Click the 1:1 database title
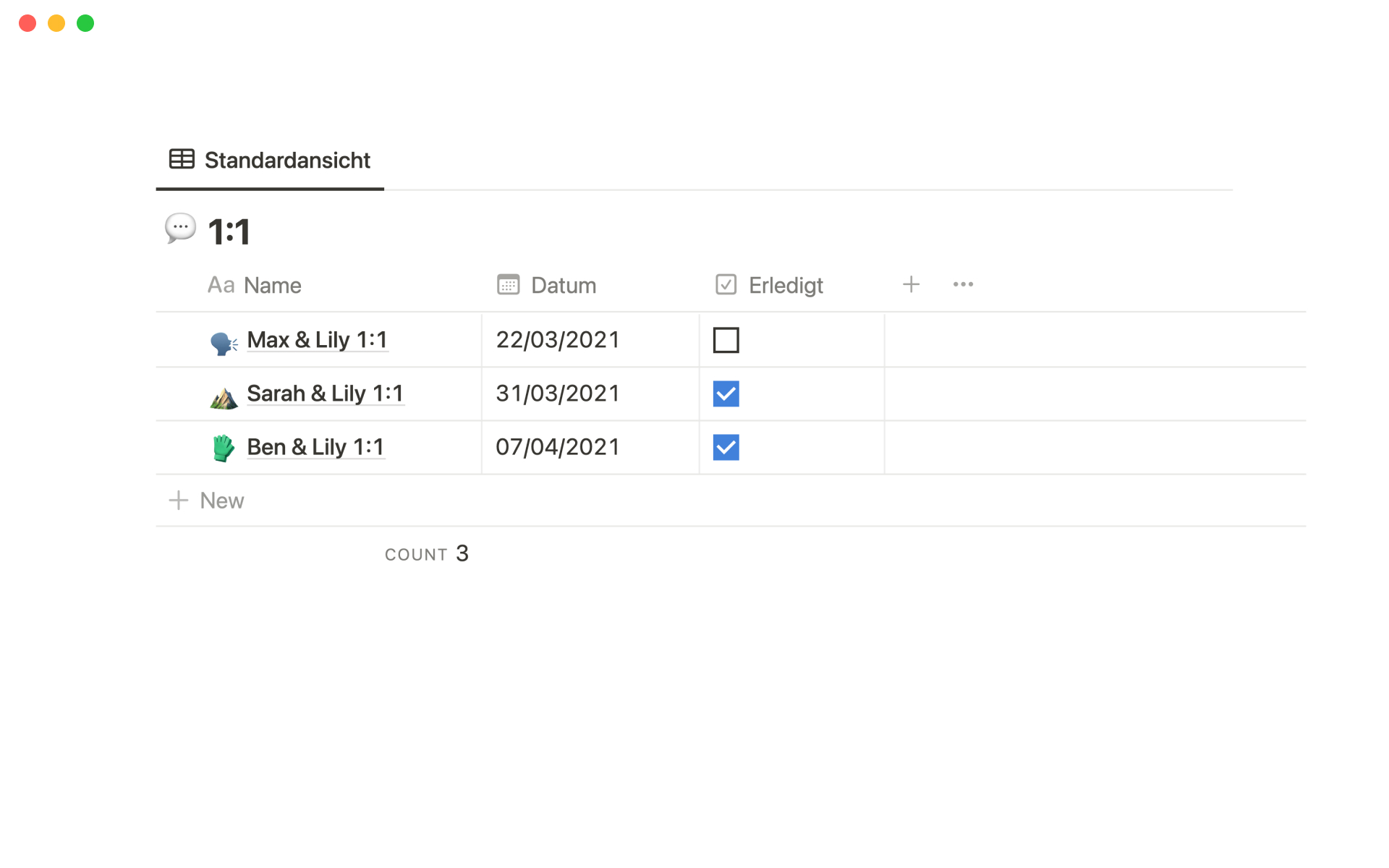 (x=229, y=232)
